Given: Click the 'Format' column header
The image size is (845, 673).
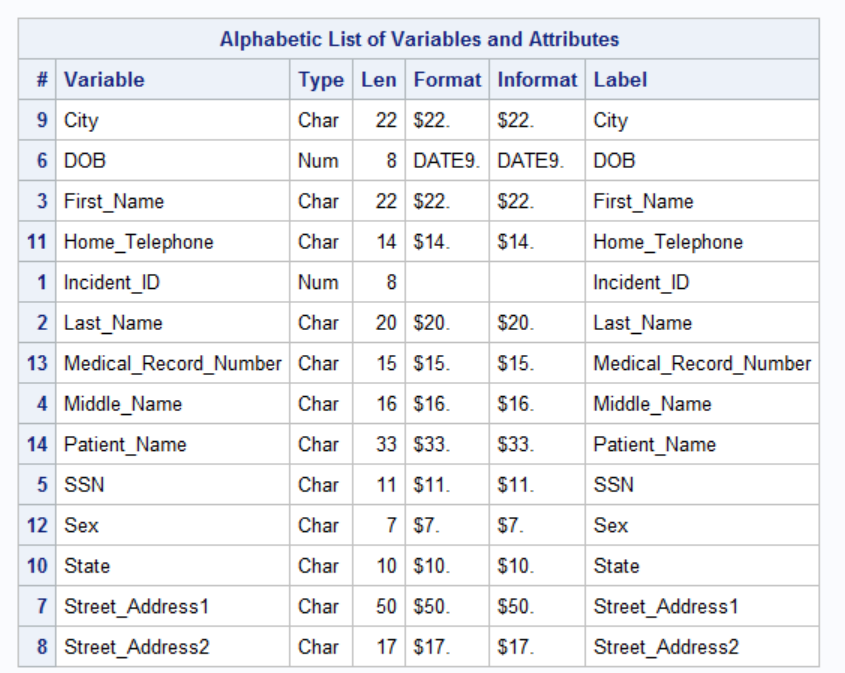Looking at the screenshot, I should coord(447,80).
